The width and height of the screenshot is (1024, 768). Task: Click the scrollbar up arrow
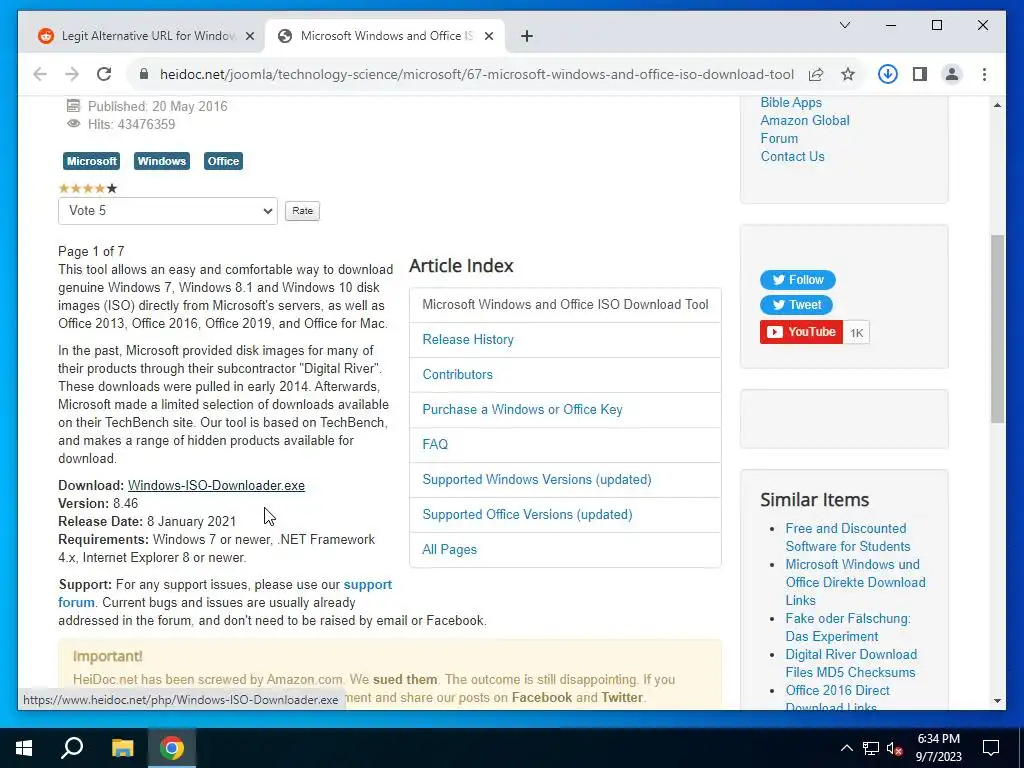pos(997,105)
